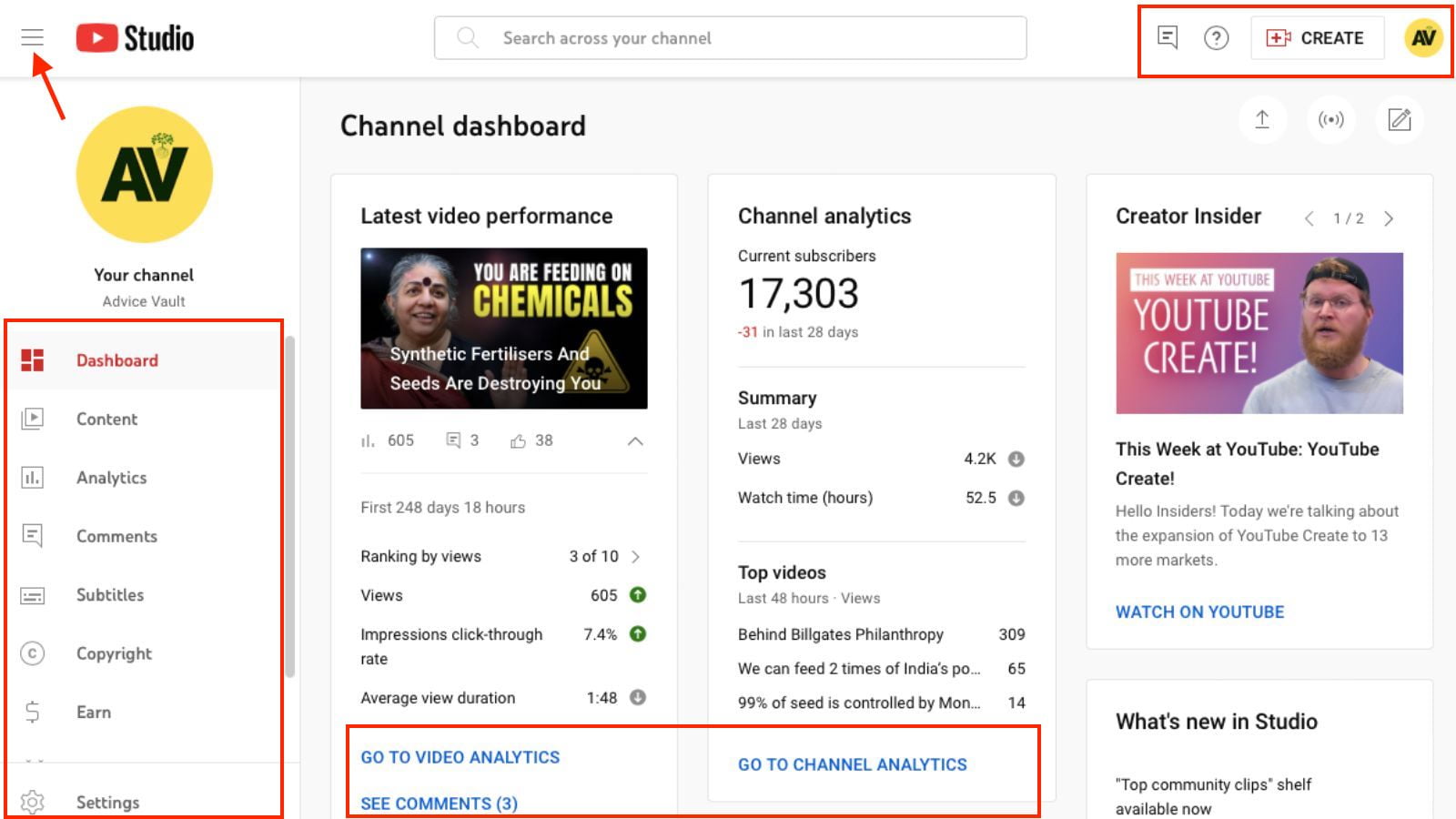Click the channel search input field
Screen dimensions: 1456x819
tap(728, 37)
